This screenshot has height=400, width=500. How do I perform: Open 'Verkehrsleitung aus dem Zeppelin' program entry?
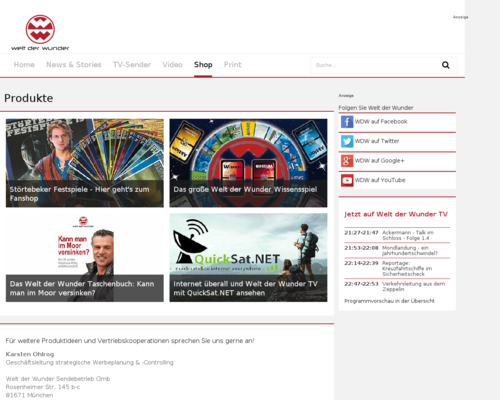pos(414,286)
